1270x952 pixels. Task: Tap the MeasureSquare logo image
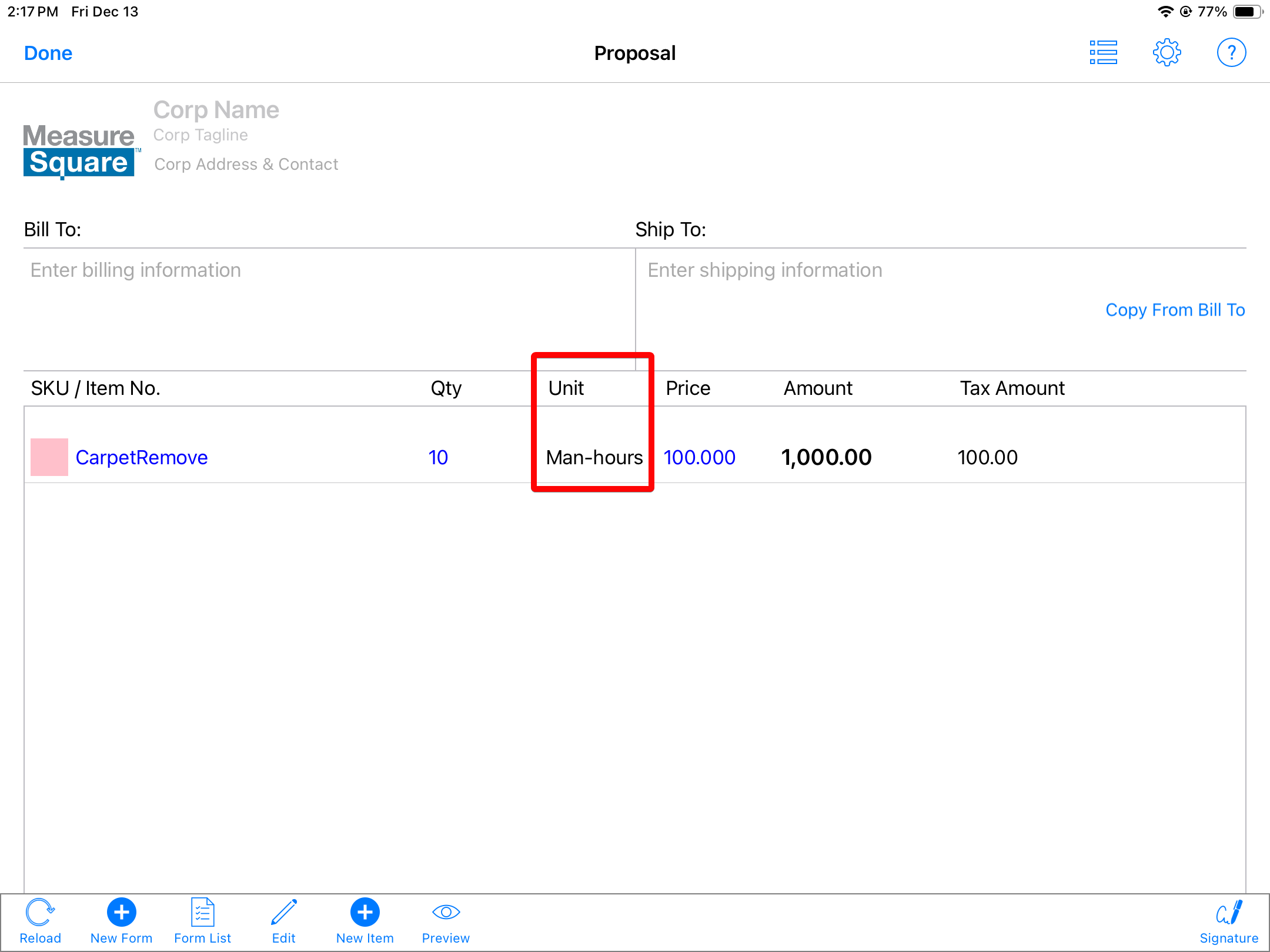pyautogui.click(x=79, y=150)
